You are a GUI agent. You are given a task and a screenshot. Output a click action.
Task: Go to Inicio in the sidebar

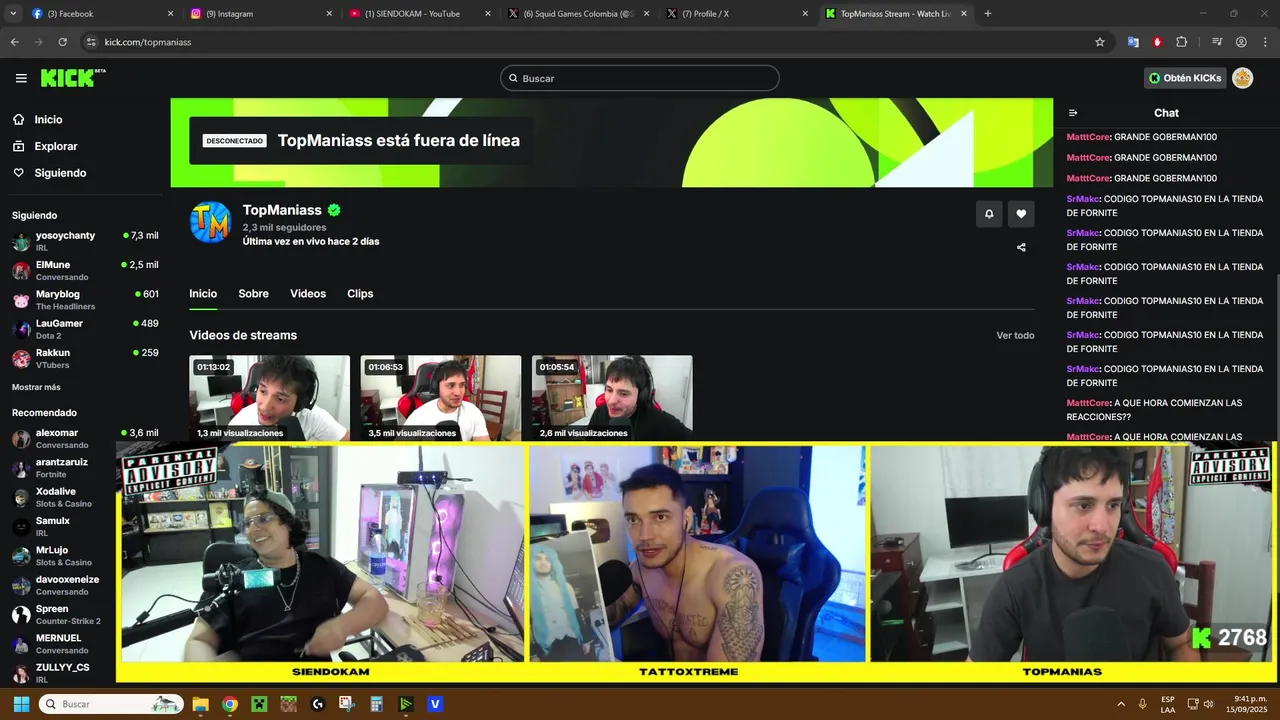(x=48, y=120)
